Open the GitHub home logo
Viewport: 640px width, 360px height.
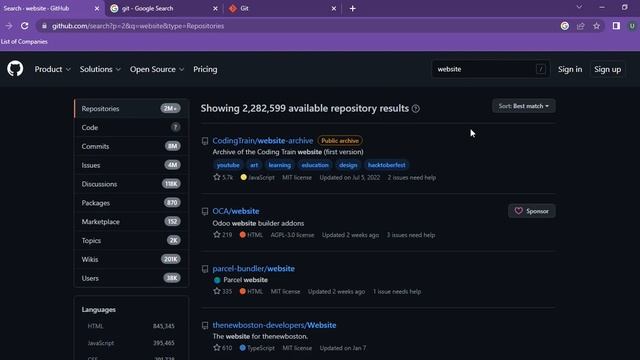[15, 69]
